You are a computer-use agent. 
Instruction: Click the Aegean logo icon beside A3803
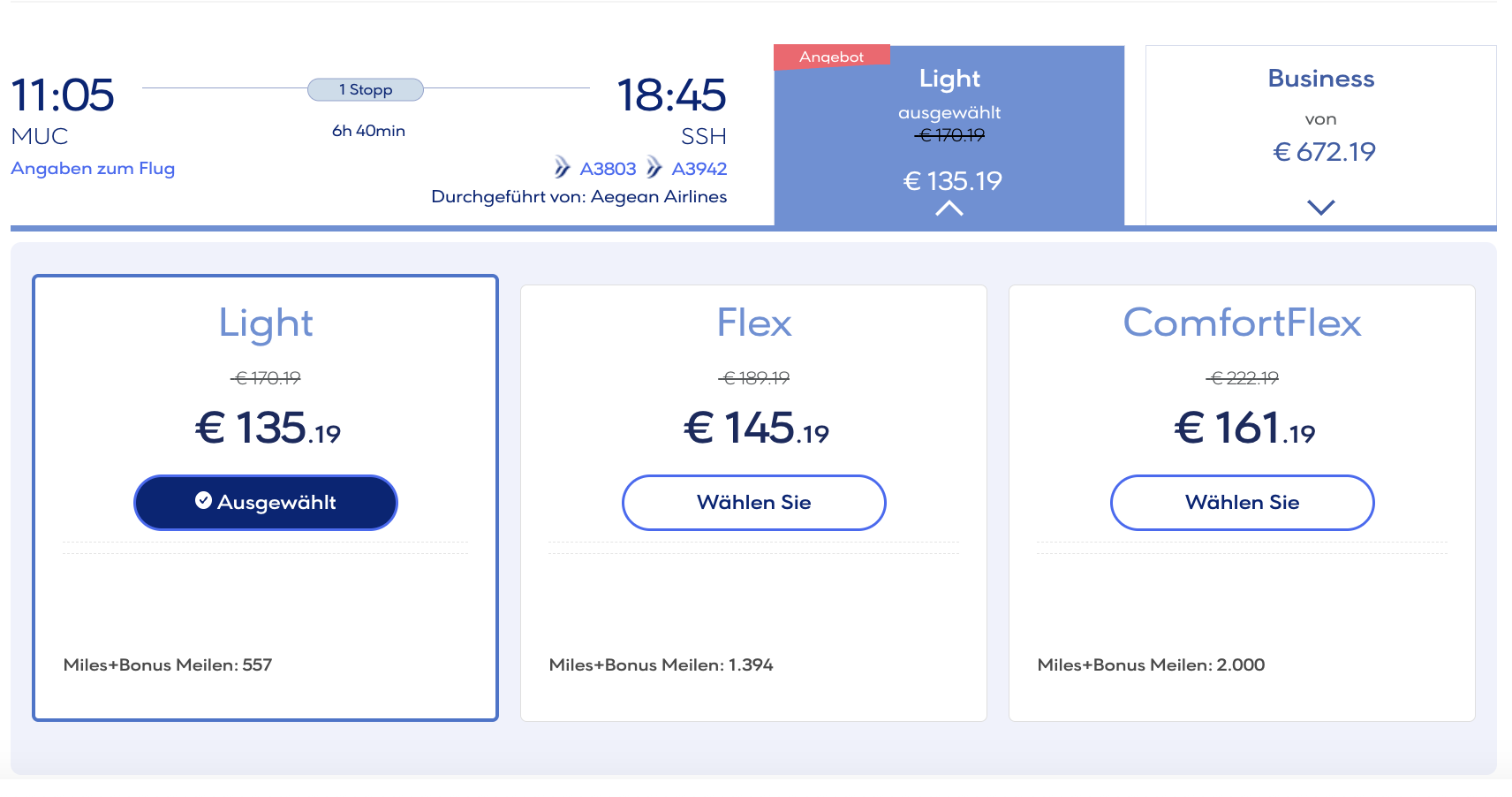[562, 167]
